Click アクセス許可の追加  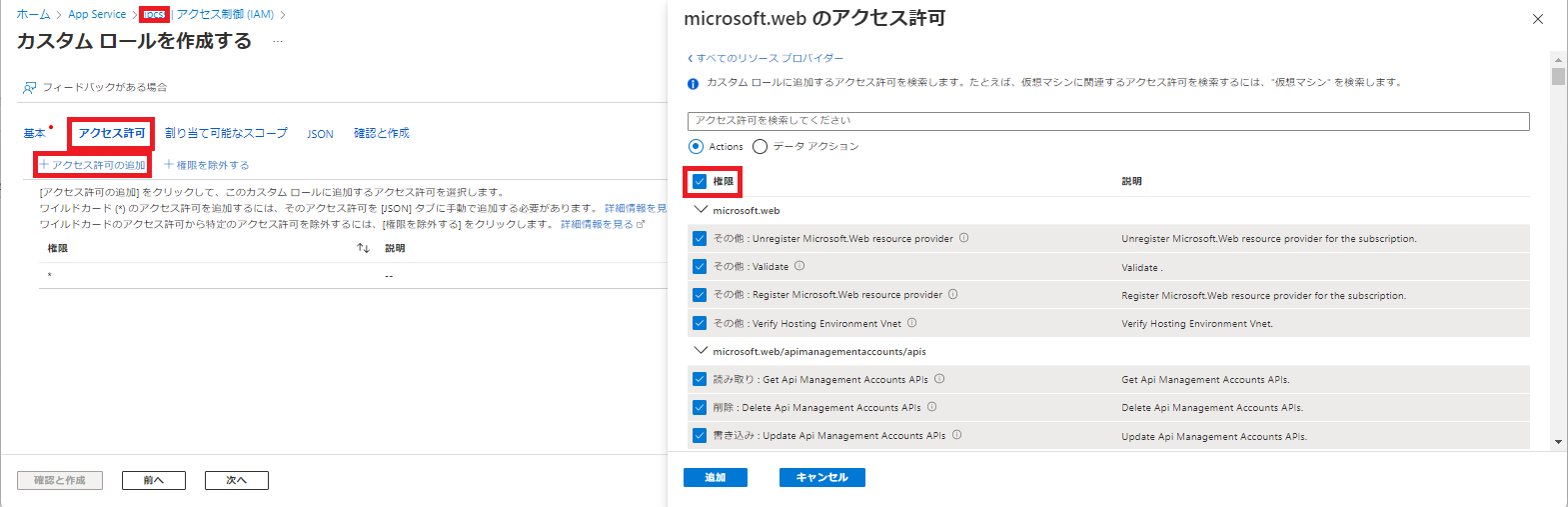coord(93,165)
